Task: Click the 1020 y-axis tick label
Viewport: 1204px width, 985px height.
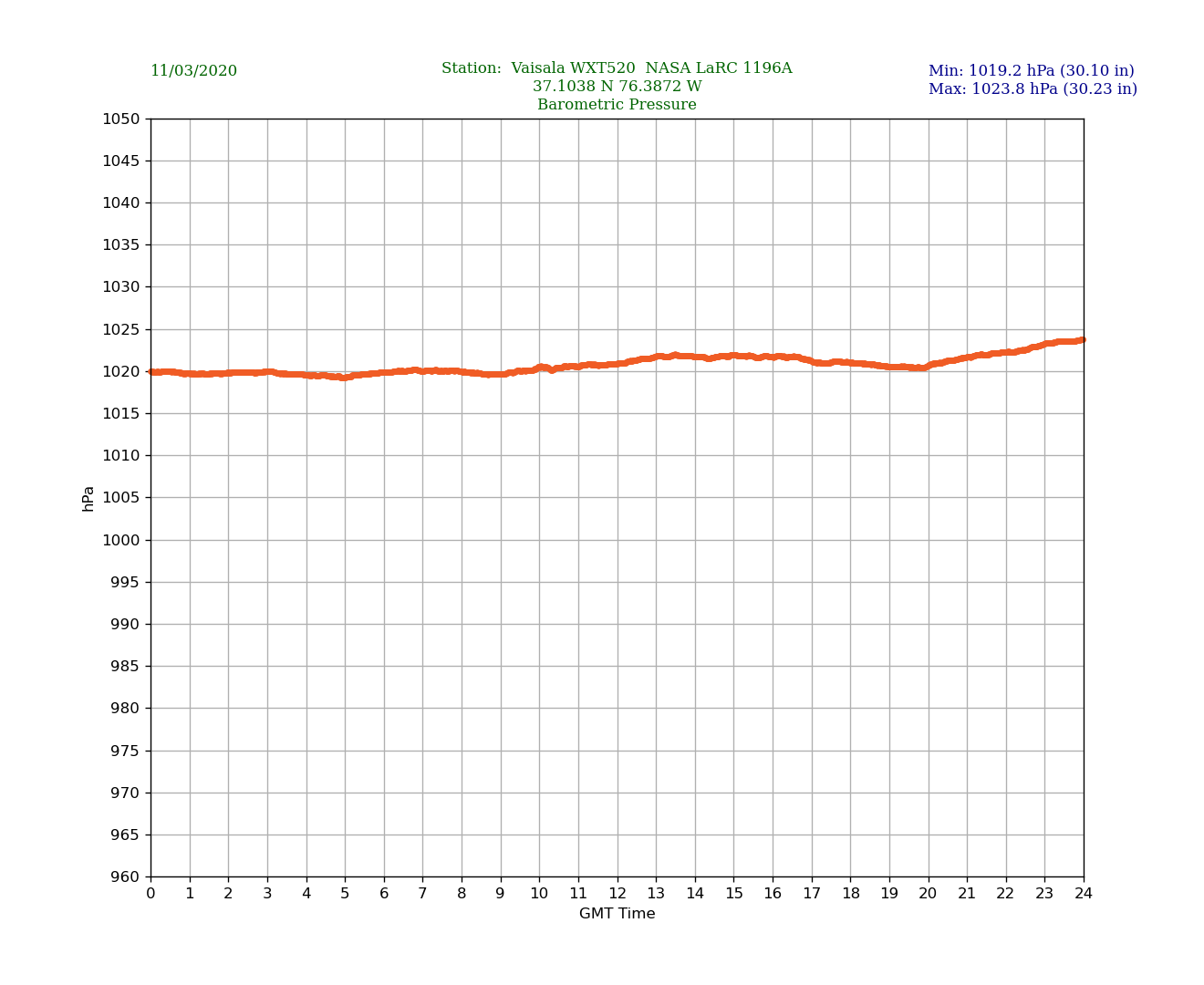Action: [x=120, y=371]
